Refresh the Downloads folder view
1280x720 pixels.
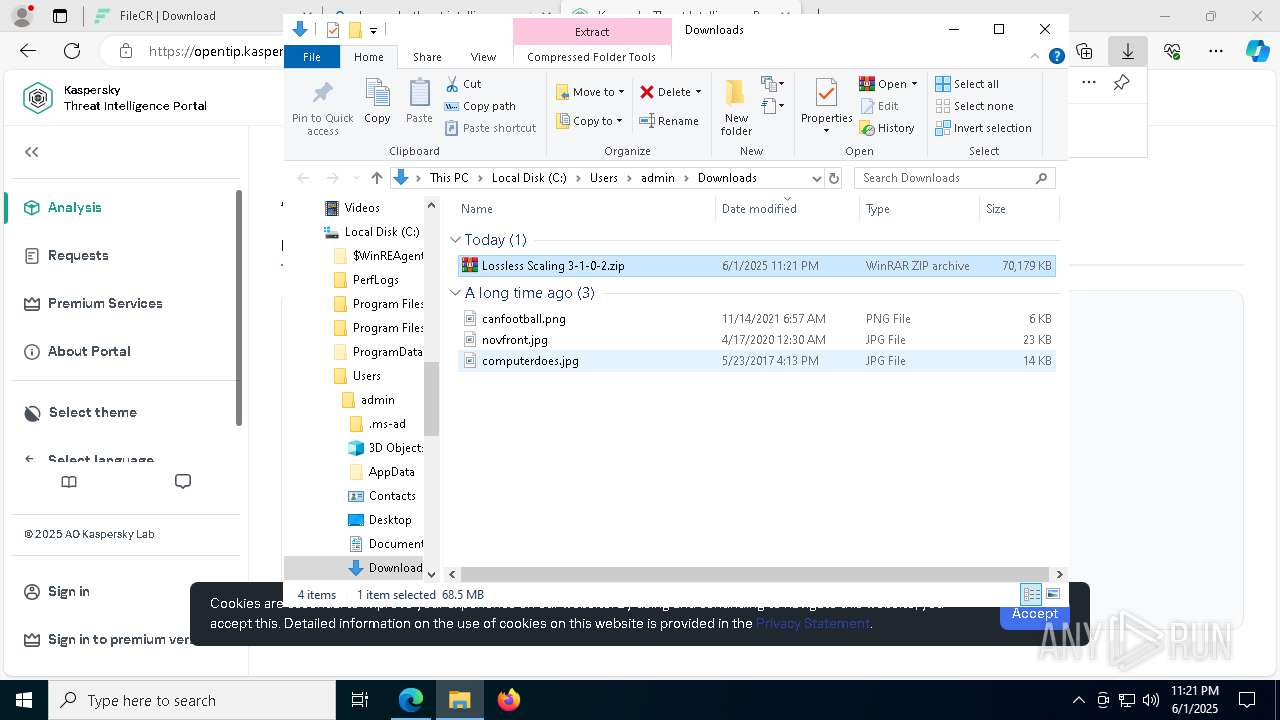pyautogui.click(x=834, y=178)
